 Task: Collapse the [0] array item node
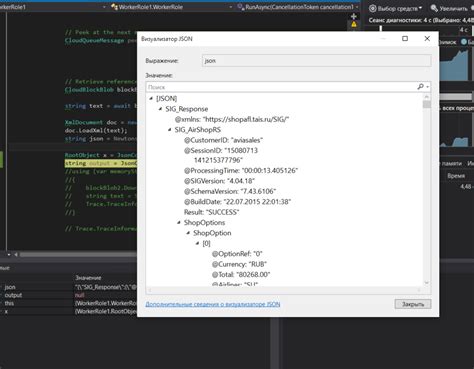198,243
